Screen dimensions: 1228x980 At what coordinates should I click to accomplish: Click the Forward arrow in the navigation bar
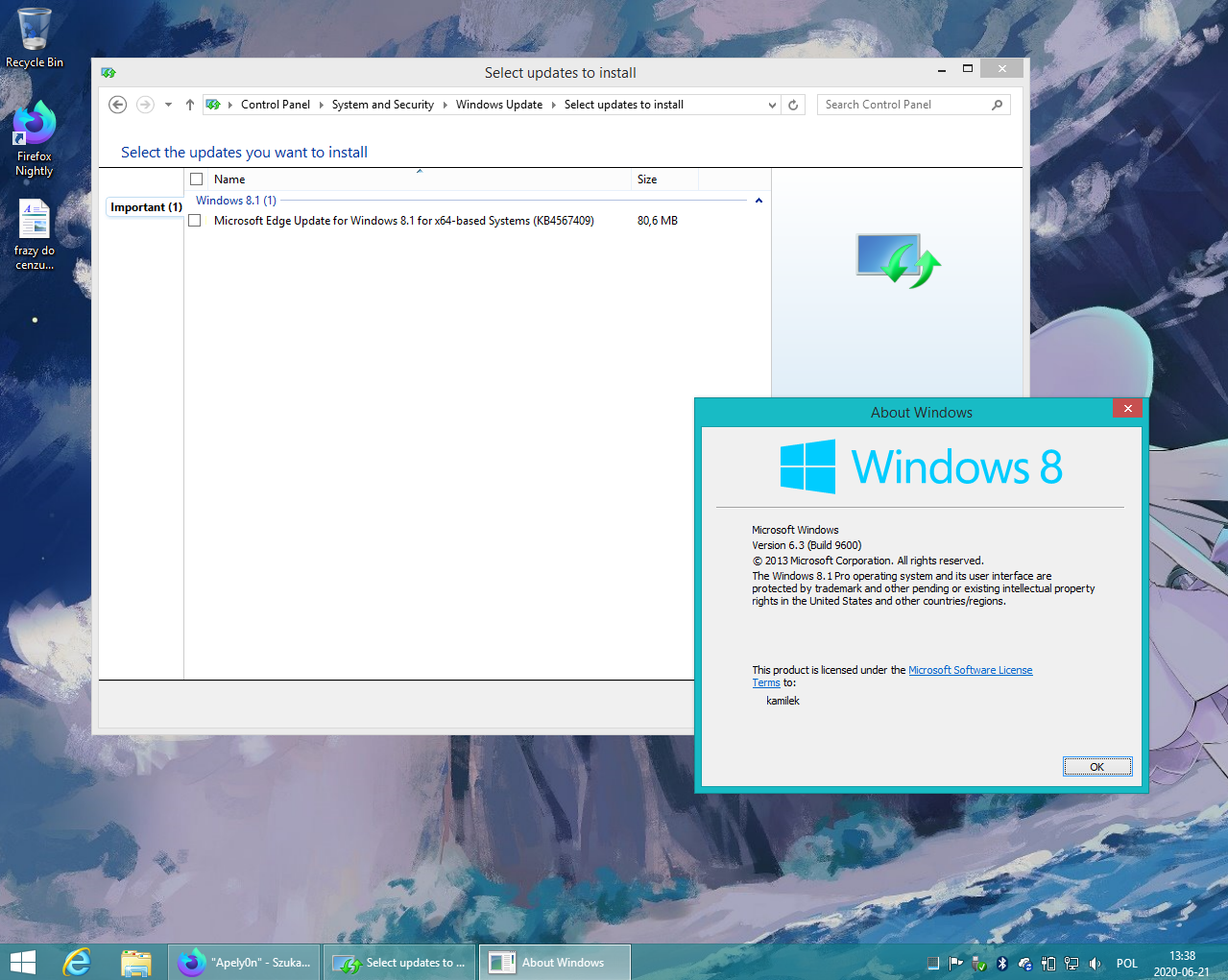point(145,105)
